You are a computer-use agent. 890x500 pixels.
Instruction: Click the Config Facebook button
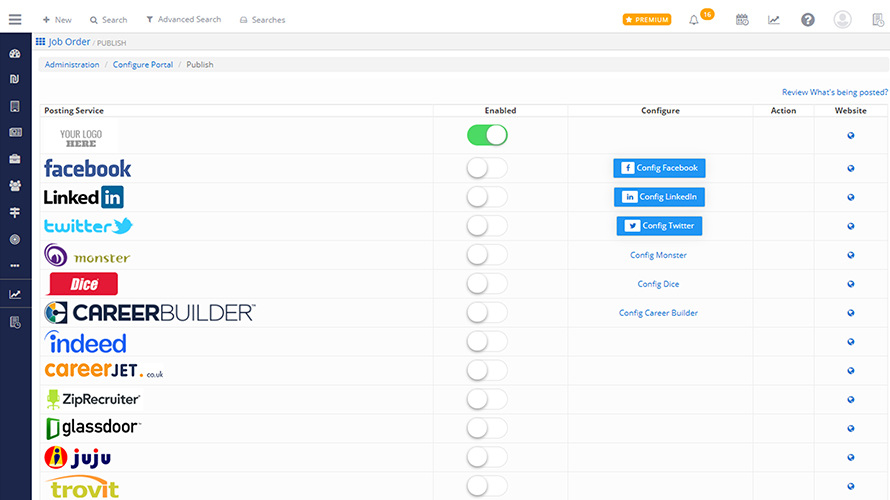click(x=660, y=168)
